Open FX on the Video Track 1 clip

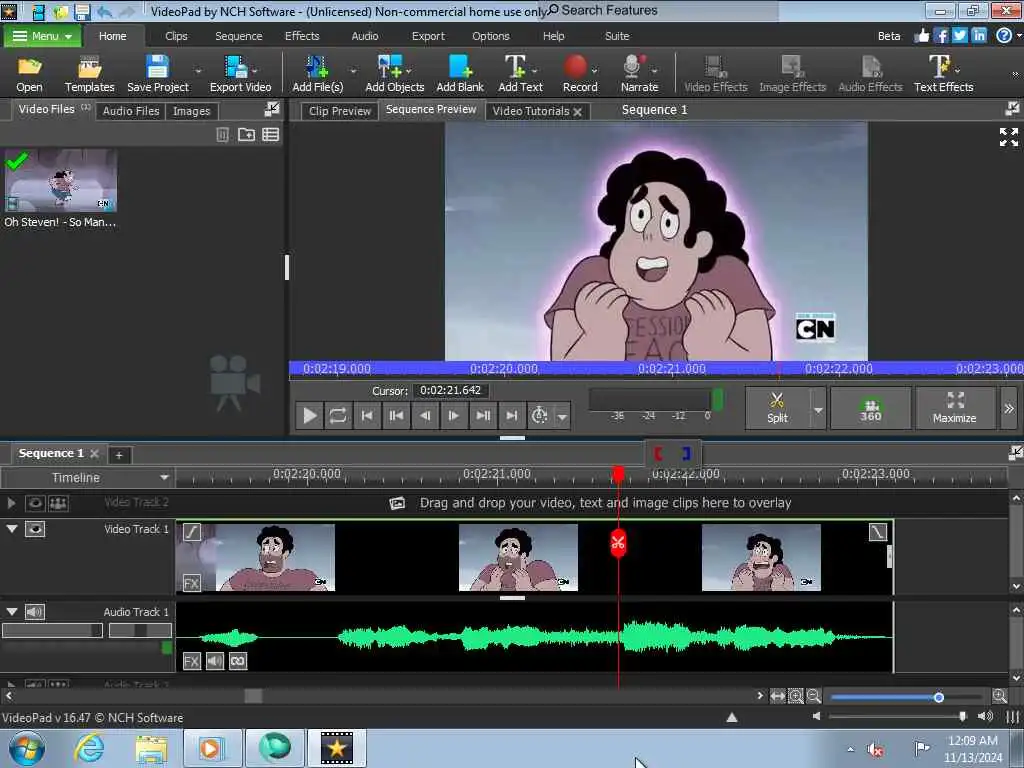coord(191,583)
